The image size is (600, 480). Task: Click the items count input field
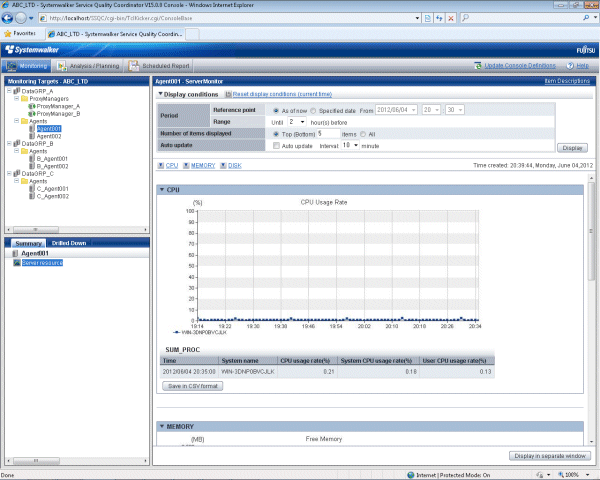point(328,134)
